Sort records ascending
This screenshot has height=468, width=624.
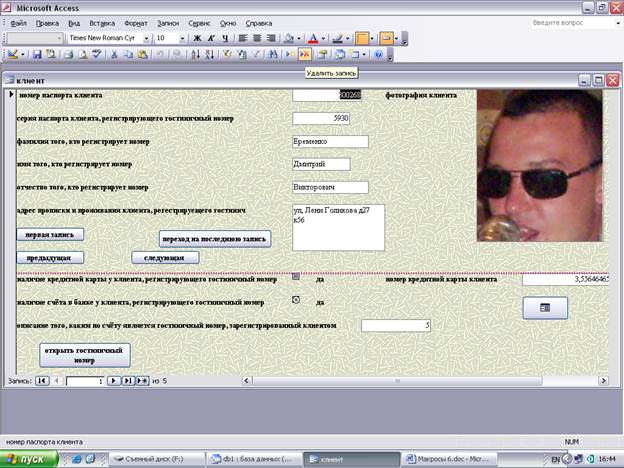point(195,54)
